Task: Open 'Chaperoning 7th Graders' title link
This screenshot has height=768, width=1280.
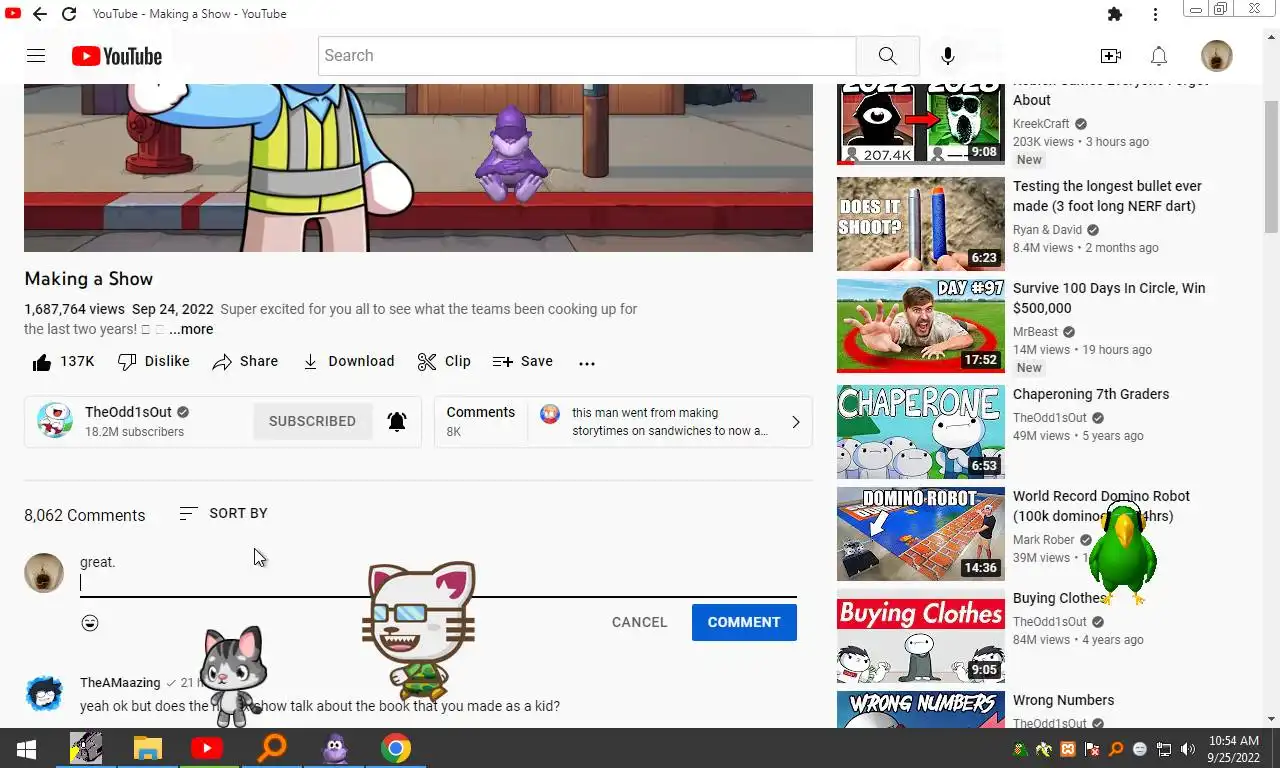Action: [x=1091, y=394]
